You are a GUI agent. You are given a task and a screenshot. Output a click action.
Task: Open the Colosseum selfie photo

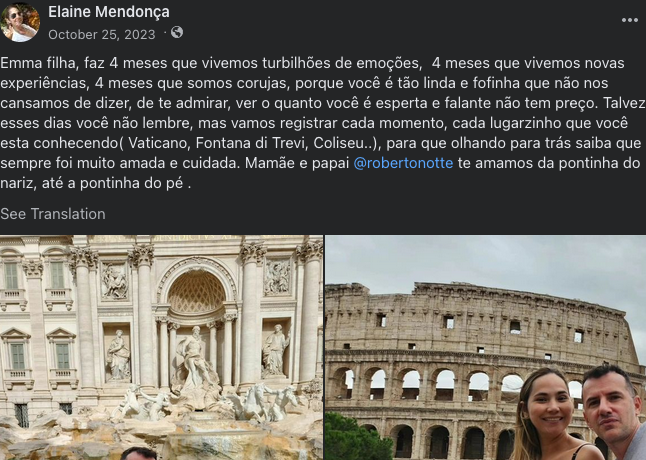(x=485, y=347)
